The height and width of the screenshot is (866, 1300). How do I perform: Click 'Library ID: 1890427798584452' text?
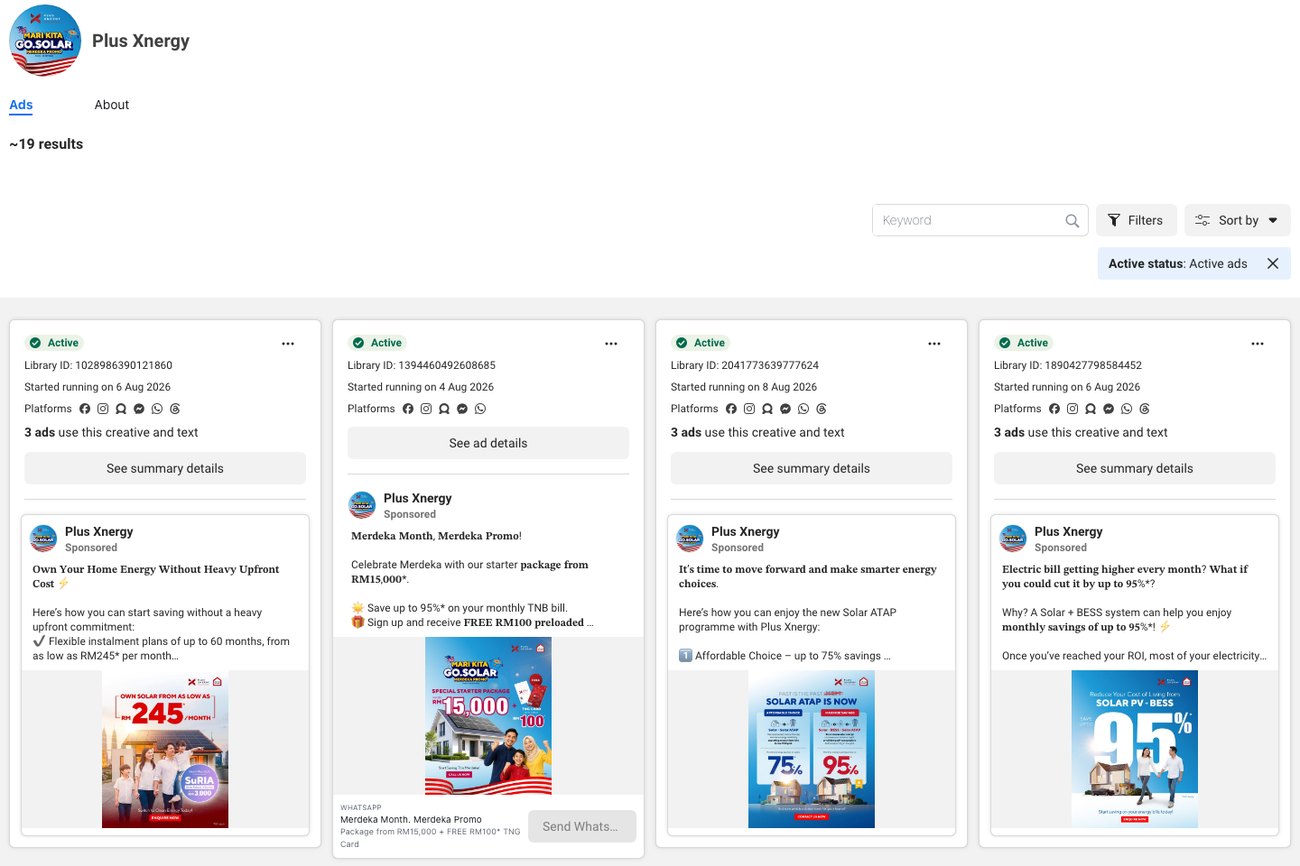click(x=1068, y=365)
